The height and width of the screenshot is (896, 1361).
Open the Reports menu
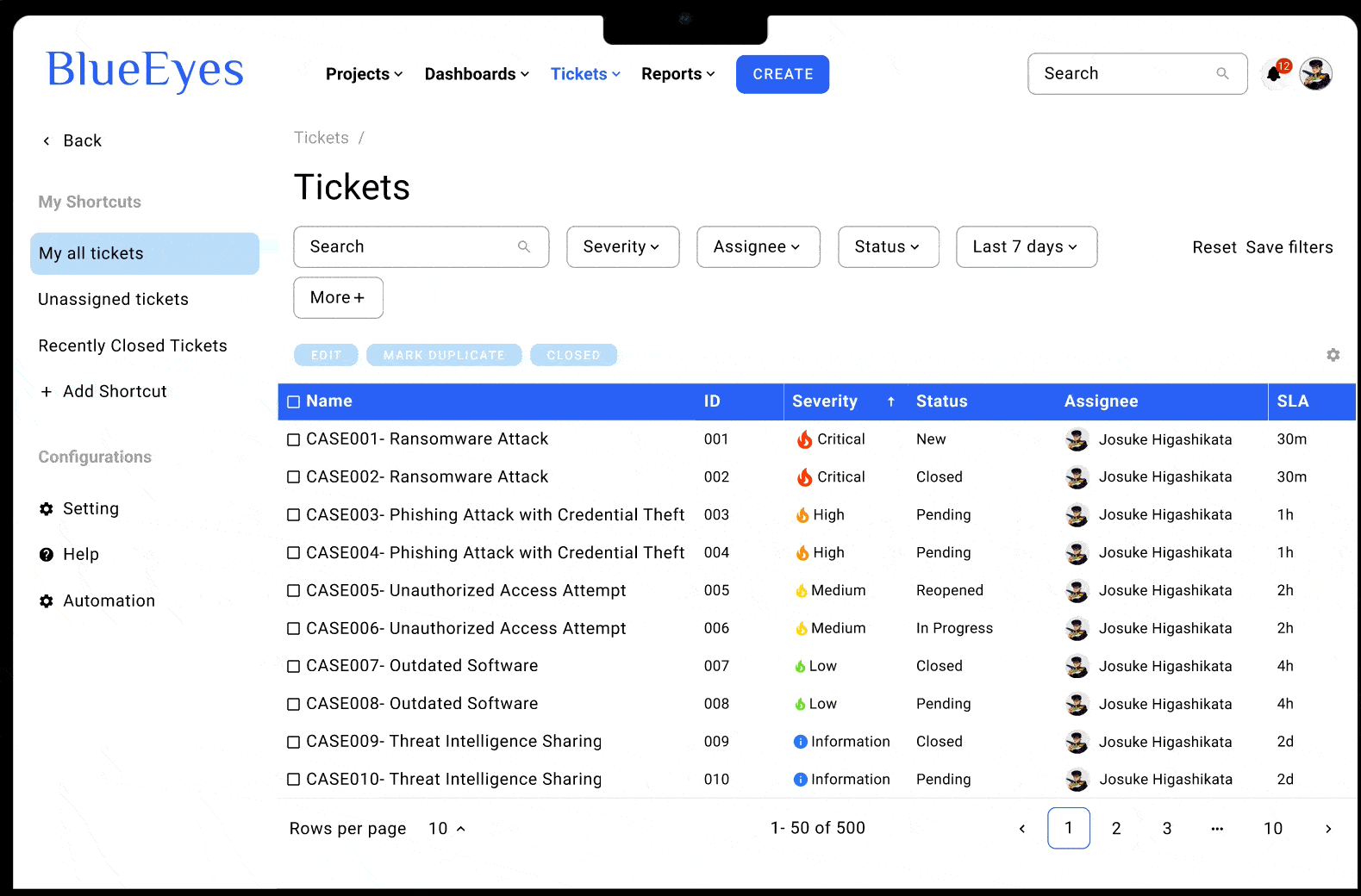coord(677,74)
